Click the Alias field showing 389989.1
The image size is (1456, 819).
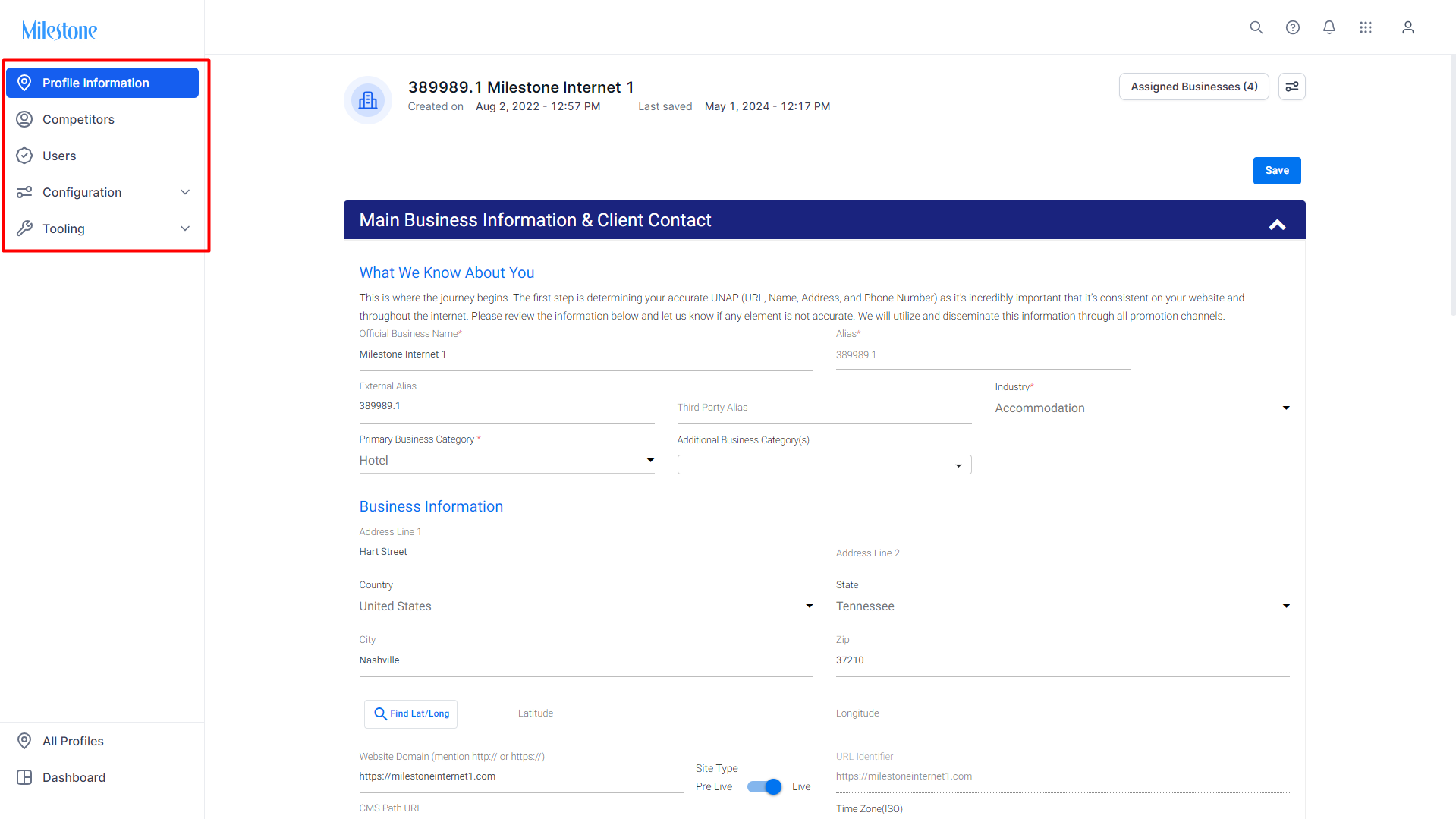[983, 355]
